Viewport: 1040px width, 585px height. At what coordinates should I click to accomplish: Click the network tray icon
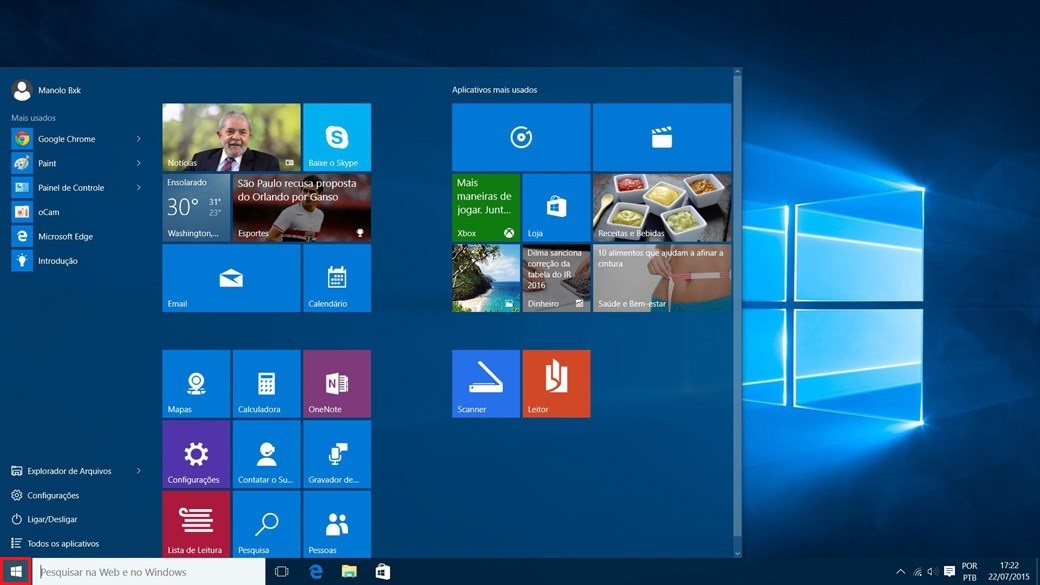(x=917, y=572)
